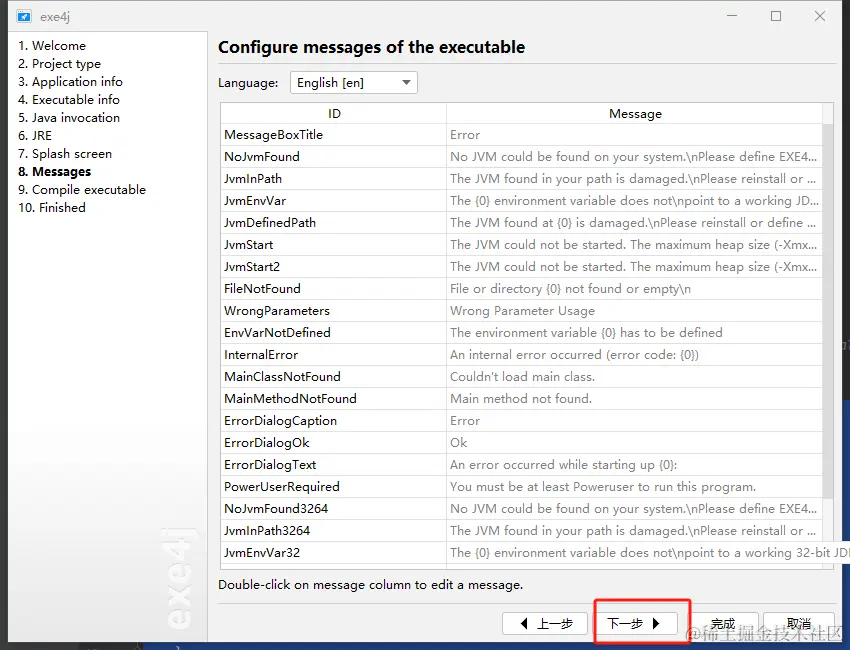
Task: Select the JvmInPath ID cell
Action: pyautogui.click(x=334, y=178)
